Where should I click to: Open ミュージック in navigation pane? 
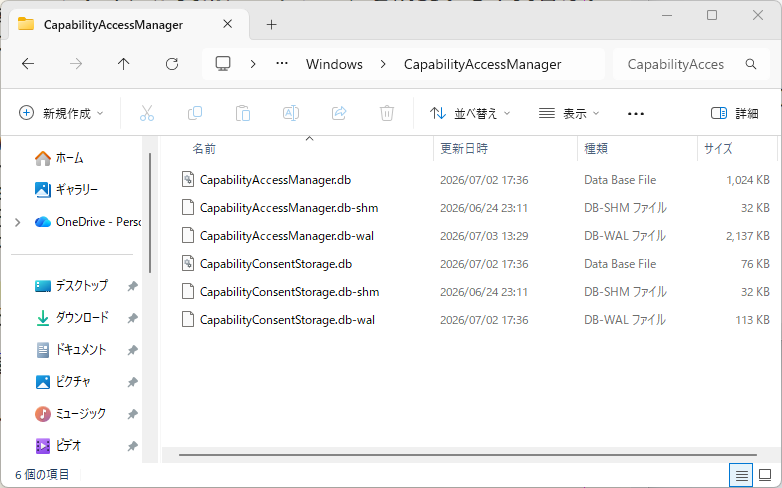(x=70, y=413)
